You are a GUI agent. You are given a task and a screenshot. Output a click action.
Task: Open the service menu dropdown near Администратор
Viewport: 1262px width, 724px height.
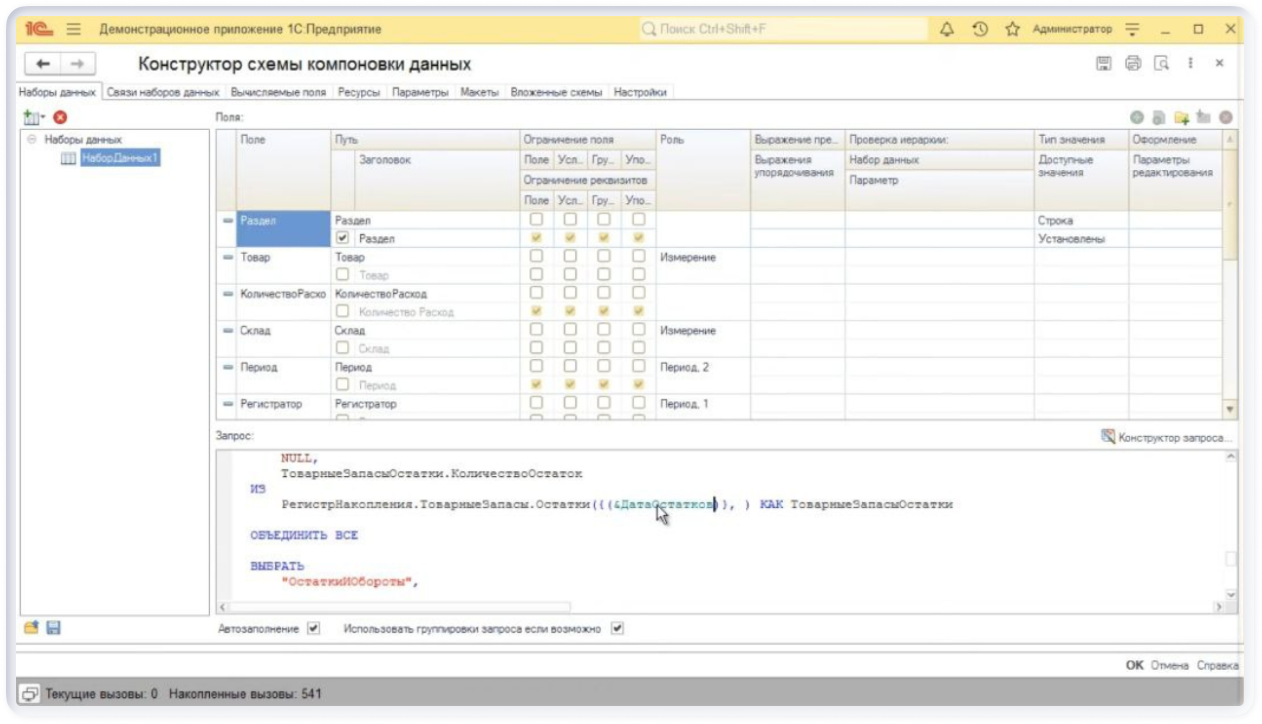pos(1133,30)
